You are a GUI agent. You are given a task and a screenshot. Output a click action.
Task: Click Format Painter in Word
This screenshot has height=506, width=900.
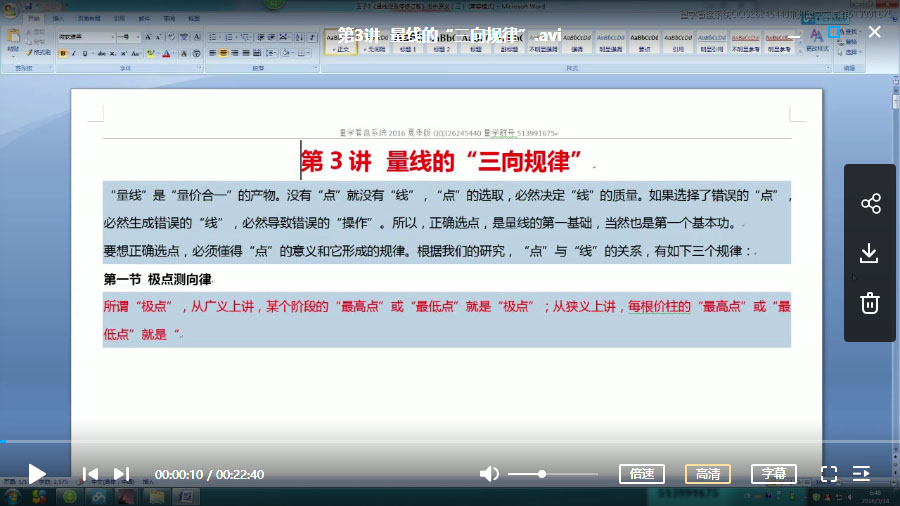pos(38,53)
